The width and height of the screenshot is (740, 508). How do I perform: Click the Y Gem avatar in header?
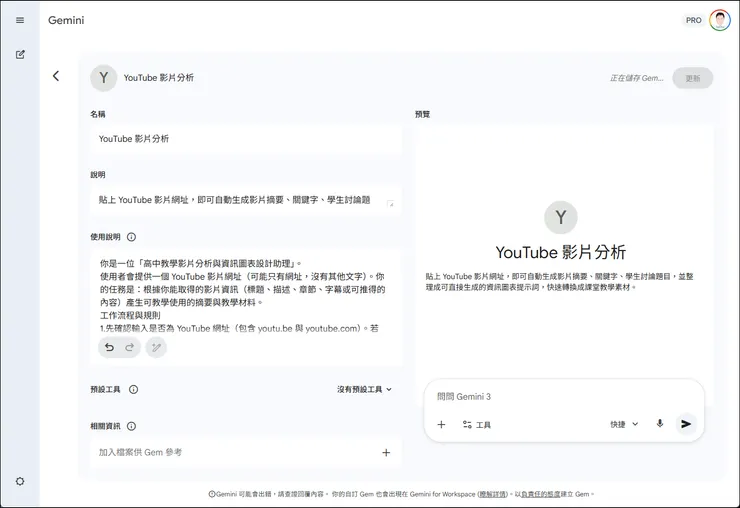point(103,78)
